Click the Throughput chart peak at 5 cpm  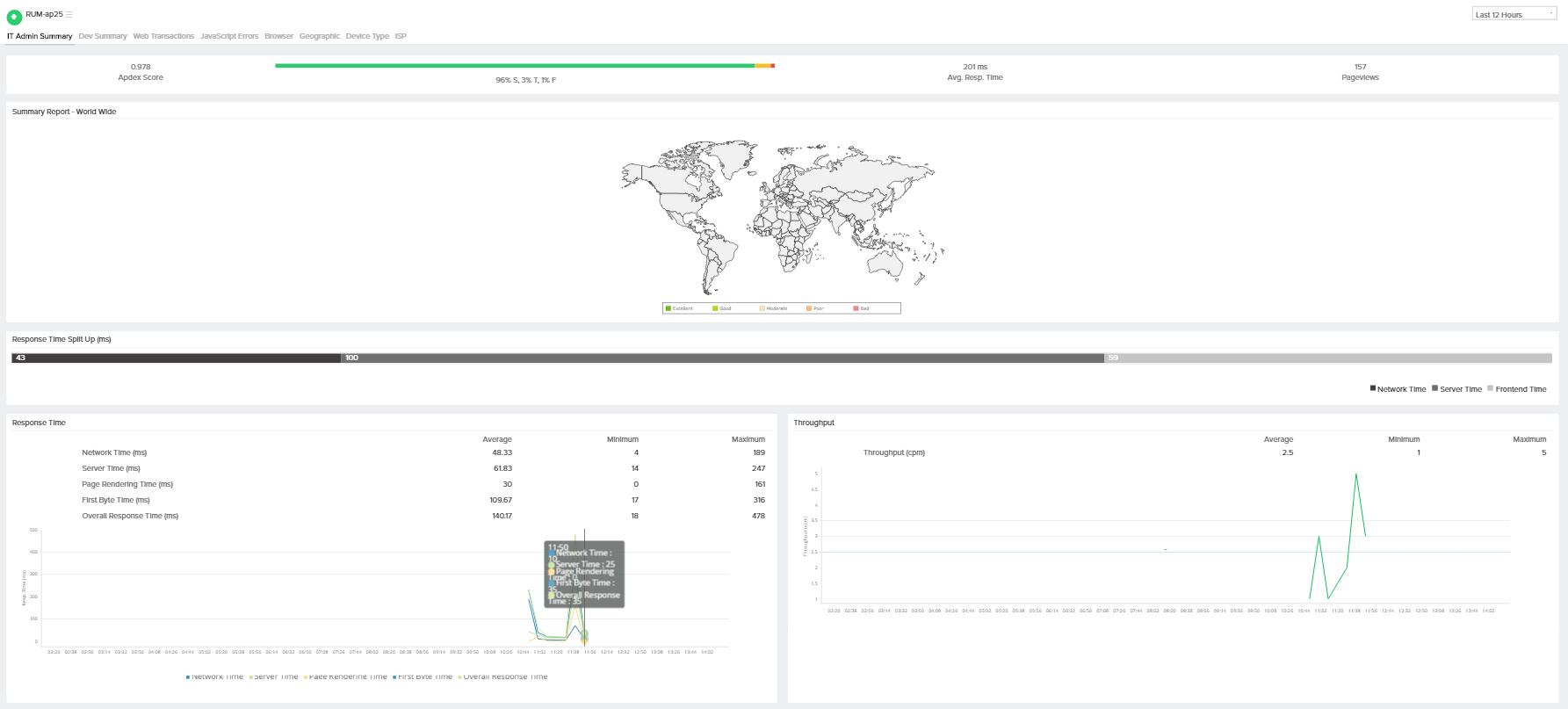1355,474
